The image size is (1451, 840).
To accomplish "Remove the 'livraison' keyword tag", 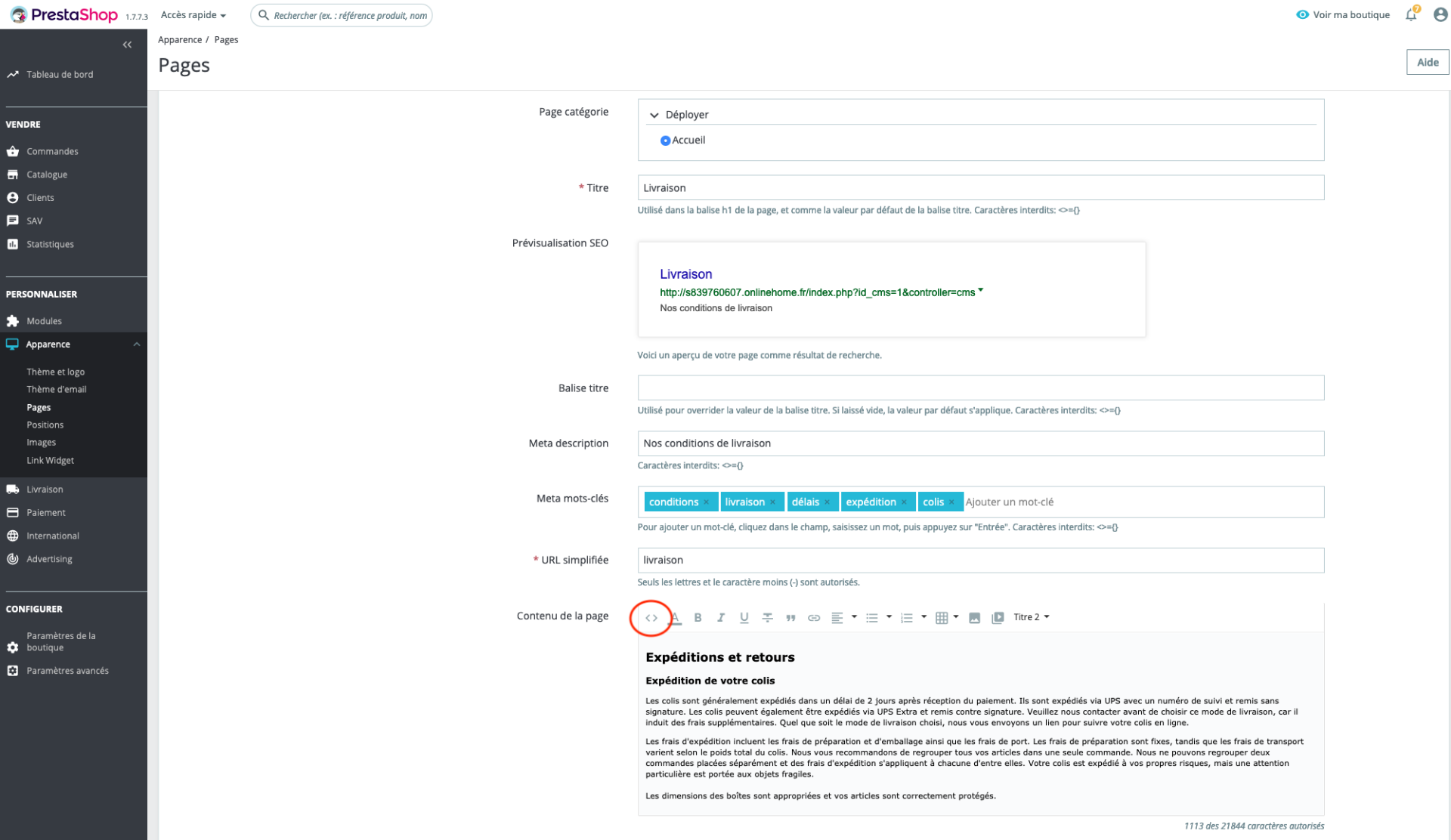I will click(x=772, y=502).
